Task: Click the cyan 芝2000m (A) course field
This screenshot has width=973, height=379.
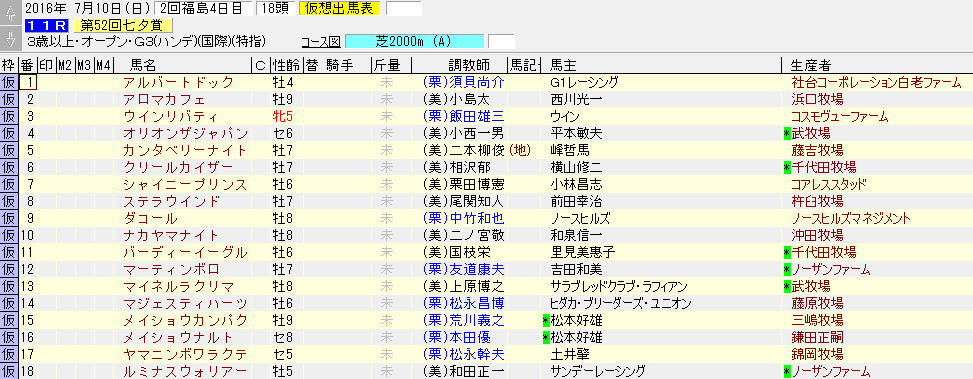Action: click(x=414, y=42)
